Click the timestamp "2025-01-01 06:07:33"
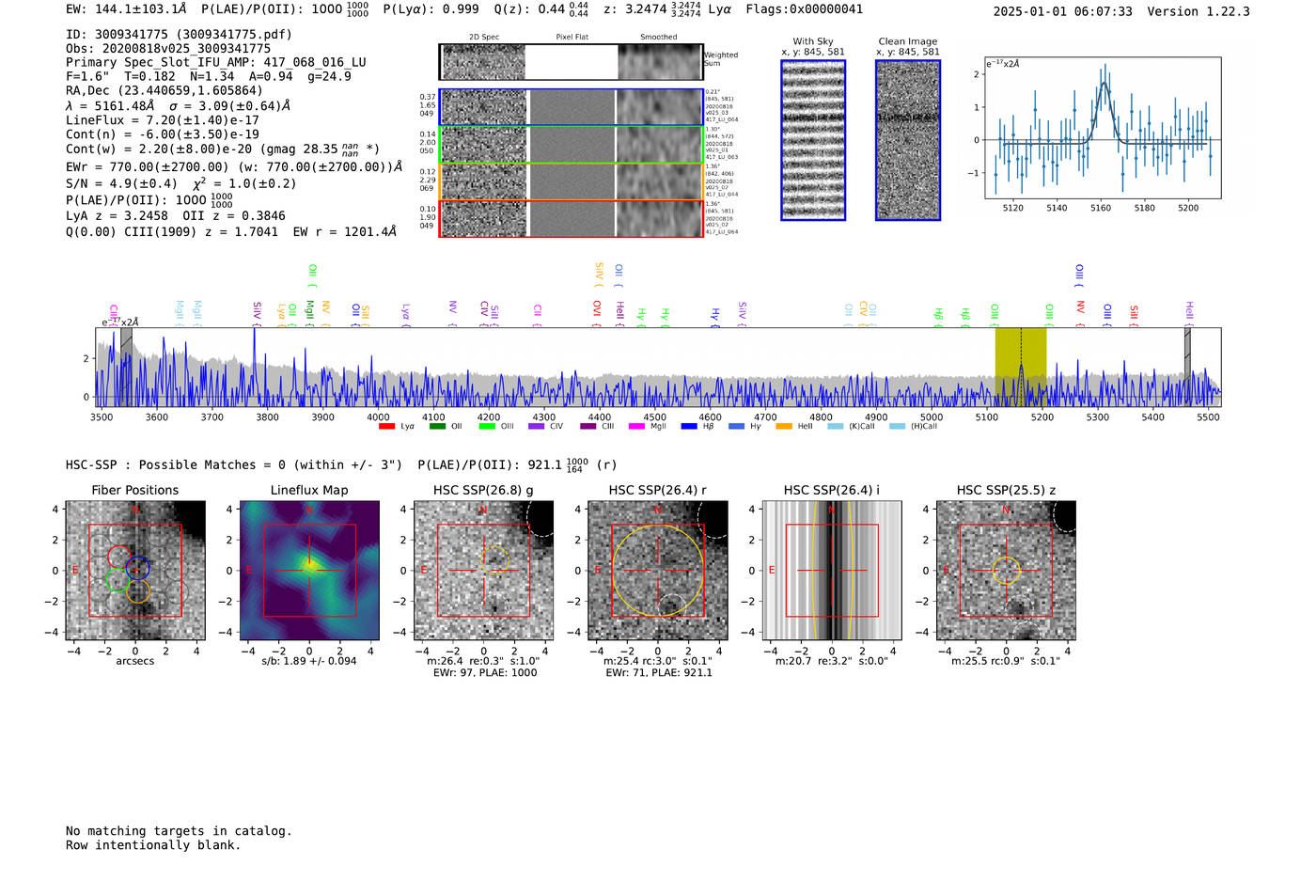This screenshot has height=896, width=1316. 1062,12
